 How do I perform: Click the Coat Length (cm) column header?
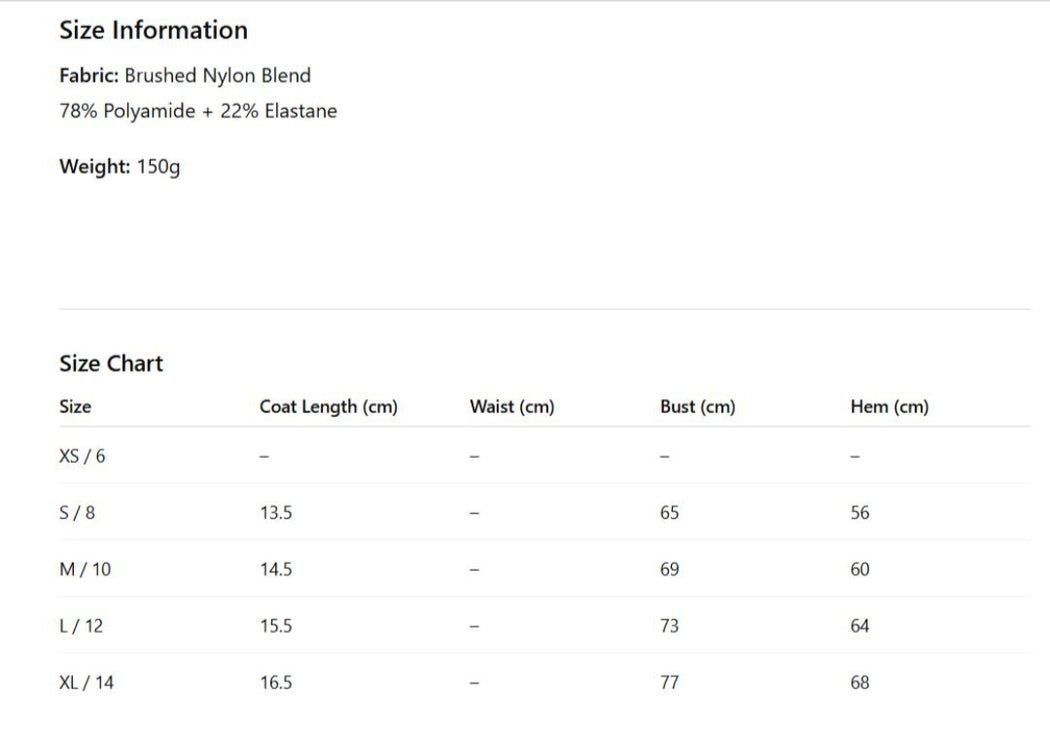pyautogui.click(x=328, y=407)
